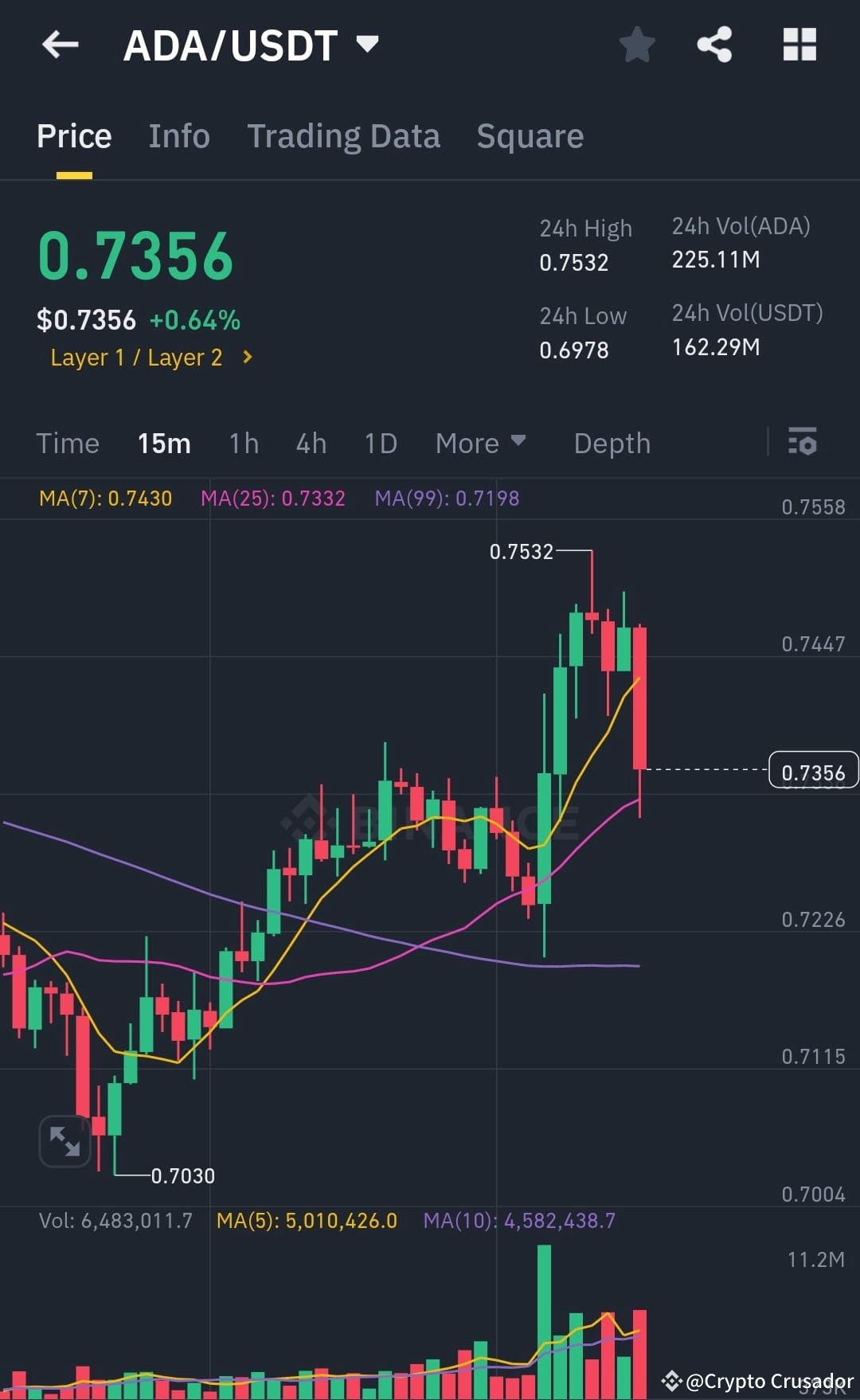
Task: Select the MA(7) yellow indicator label
Action: (x=106, y=498)
